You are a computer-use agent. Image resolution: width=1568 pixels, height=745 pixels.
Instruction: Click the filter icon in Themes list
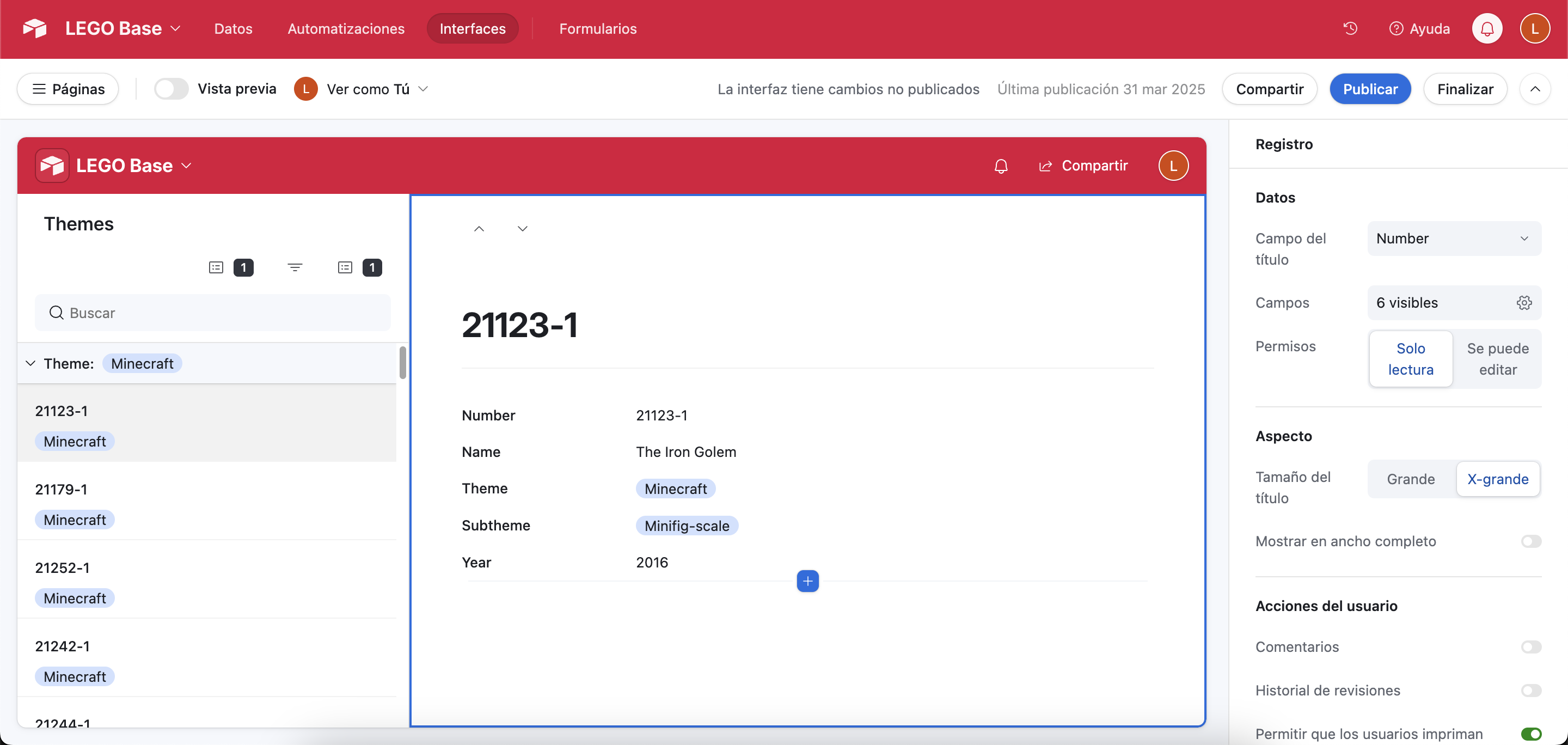pyautogui.click(x=295, y=267)
